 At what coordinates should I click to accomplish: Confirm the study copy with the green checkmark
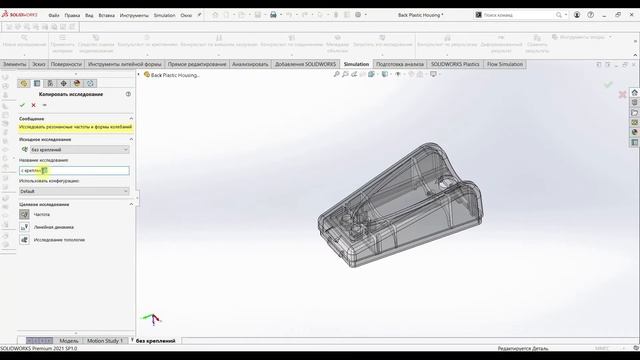(22, 105)
